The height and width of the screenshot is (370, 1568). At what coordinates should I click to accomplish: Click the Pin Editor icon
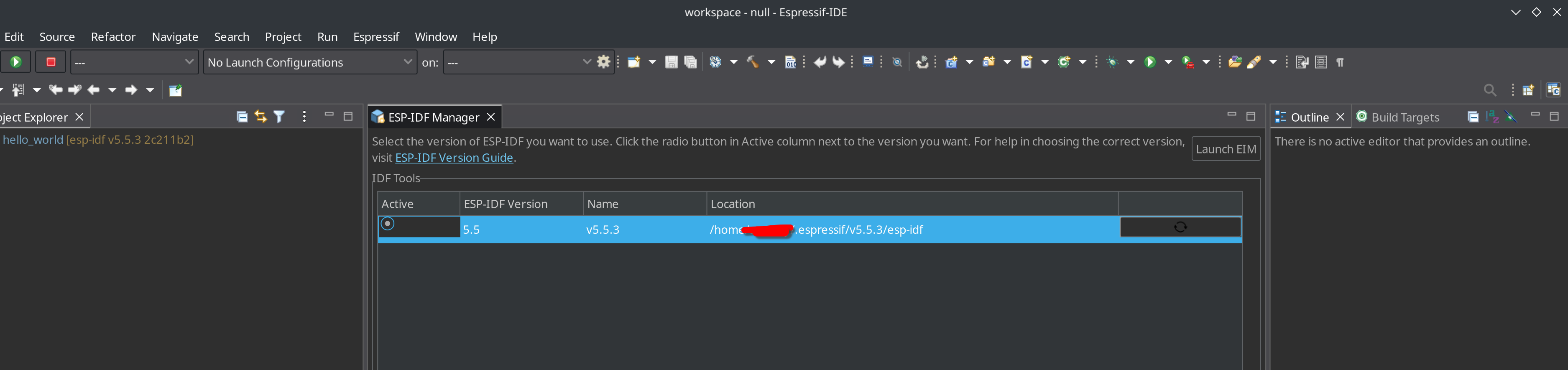(x=175, y=90)
